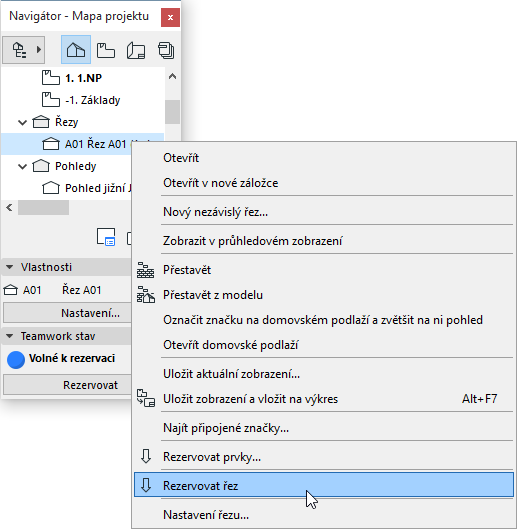Collapse the Vlastnosti panel section

pyautogui.click(x=9, y=267)
